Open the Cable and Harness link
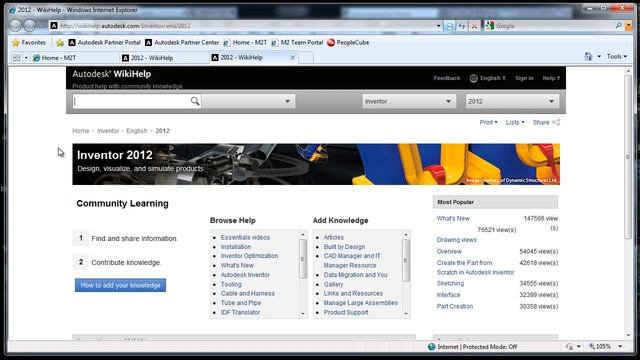 coord(248,293)
